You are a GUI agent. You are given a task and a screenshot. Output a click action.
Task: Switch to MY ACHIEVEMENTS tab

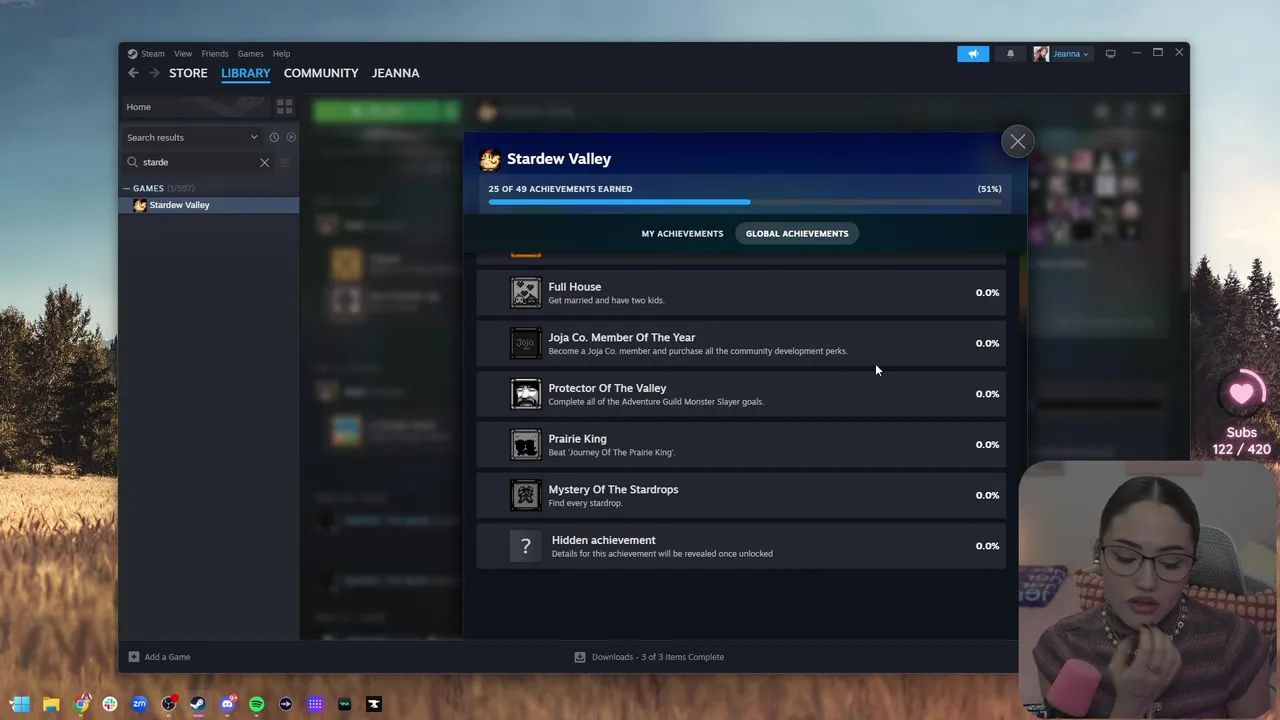tap(682, 234)
